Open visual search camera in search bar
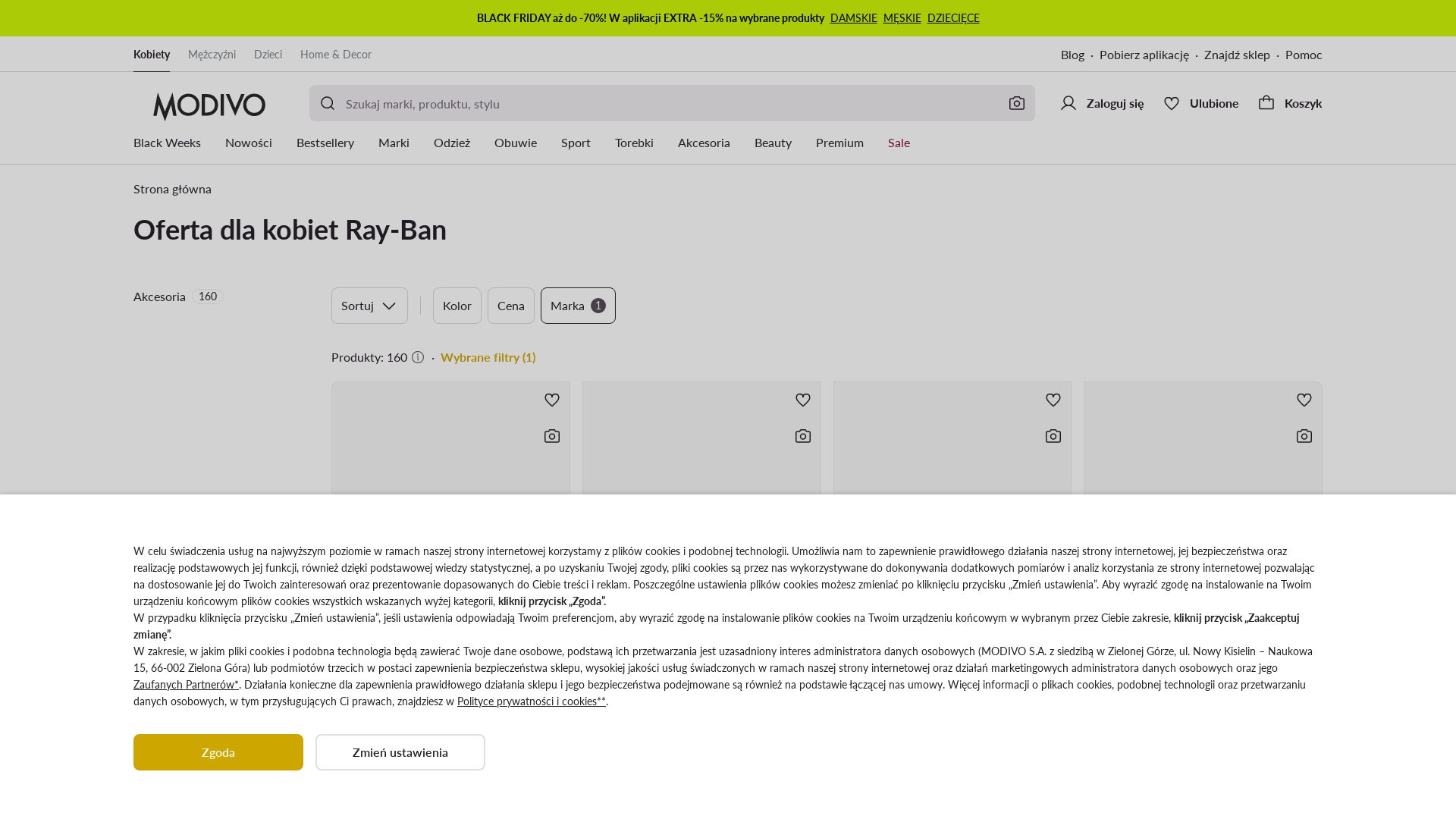1456x819 pixels. 1017,103
